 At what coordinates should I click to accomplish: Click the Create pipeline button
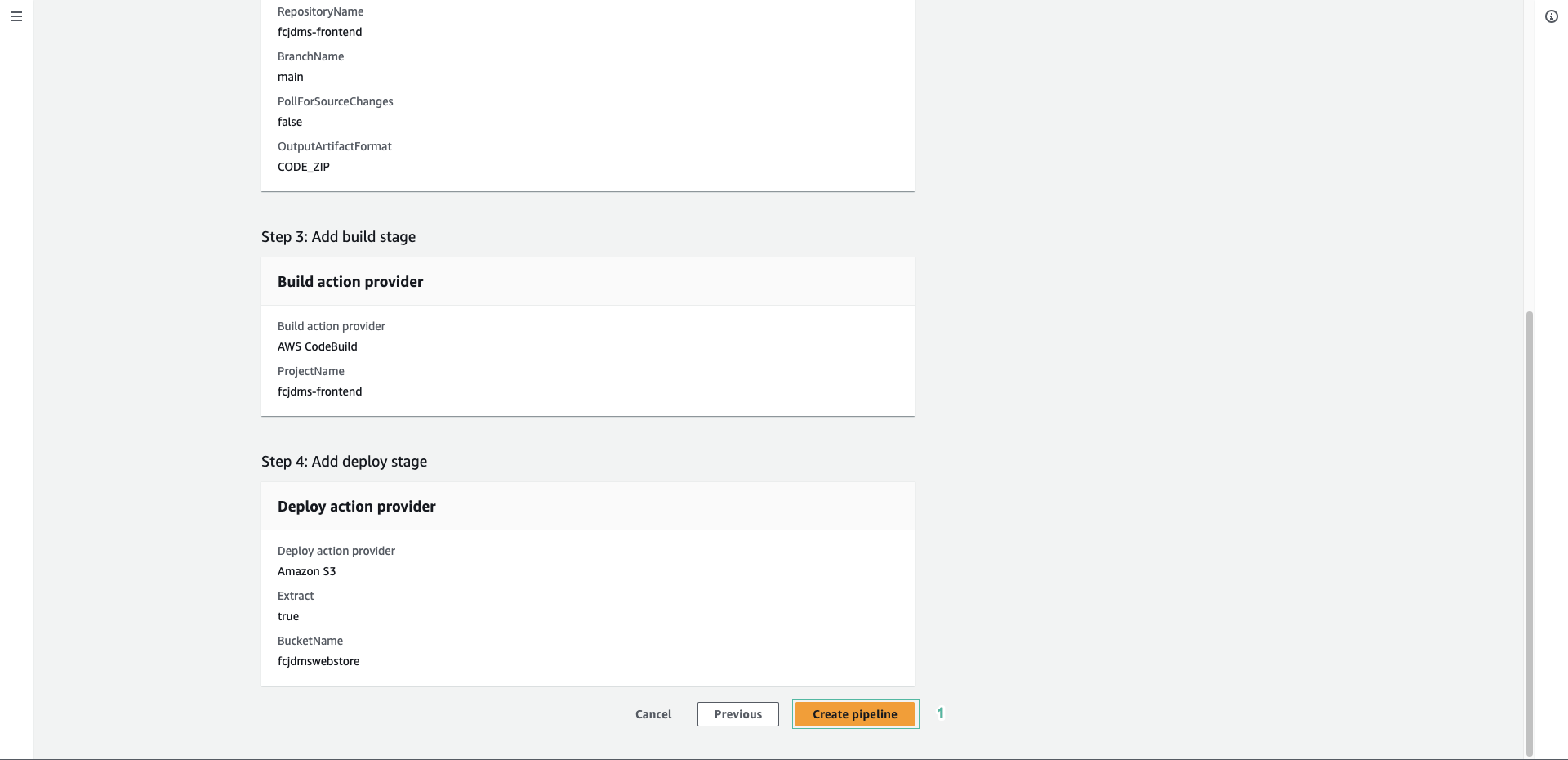tap(855, 714)
